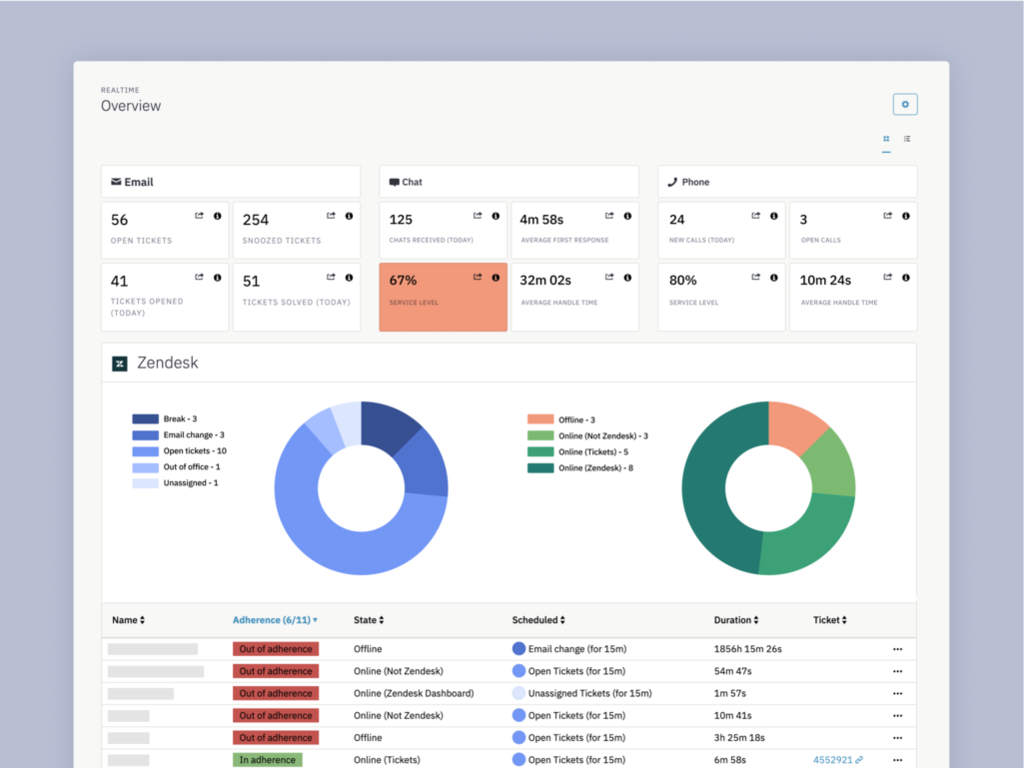Switch to list view layout
The width and height of the screenshot is (1024, 768).
click(x=907, y=139)
